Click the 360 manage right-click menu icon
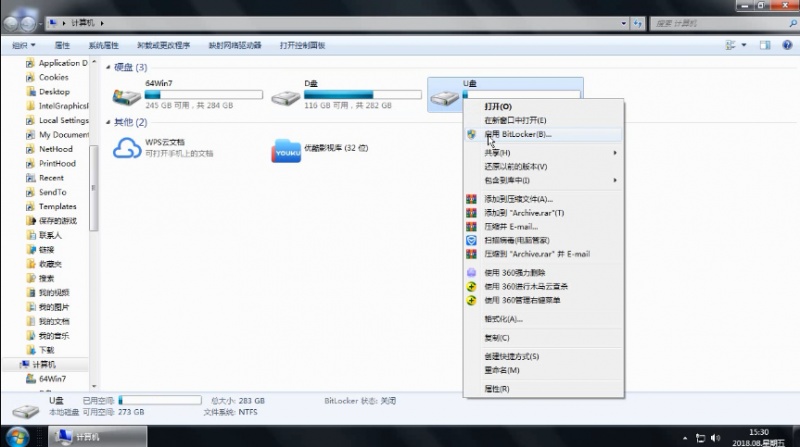This screenshot has width=800, height=447. pos(471,300)
